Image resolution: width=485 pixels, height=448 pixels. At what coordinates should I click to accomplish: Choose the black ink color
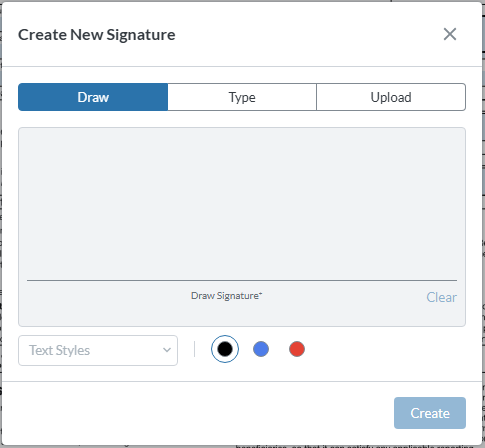pos(225,349)
